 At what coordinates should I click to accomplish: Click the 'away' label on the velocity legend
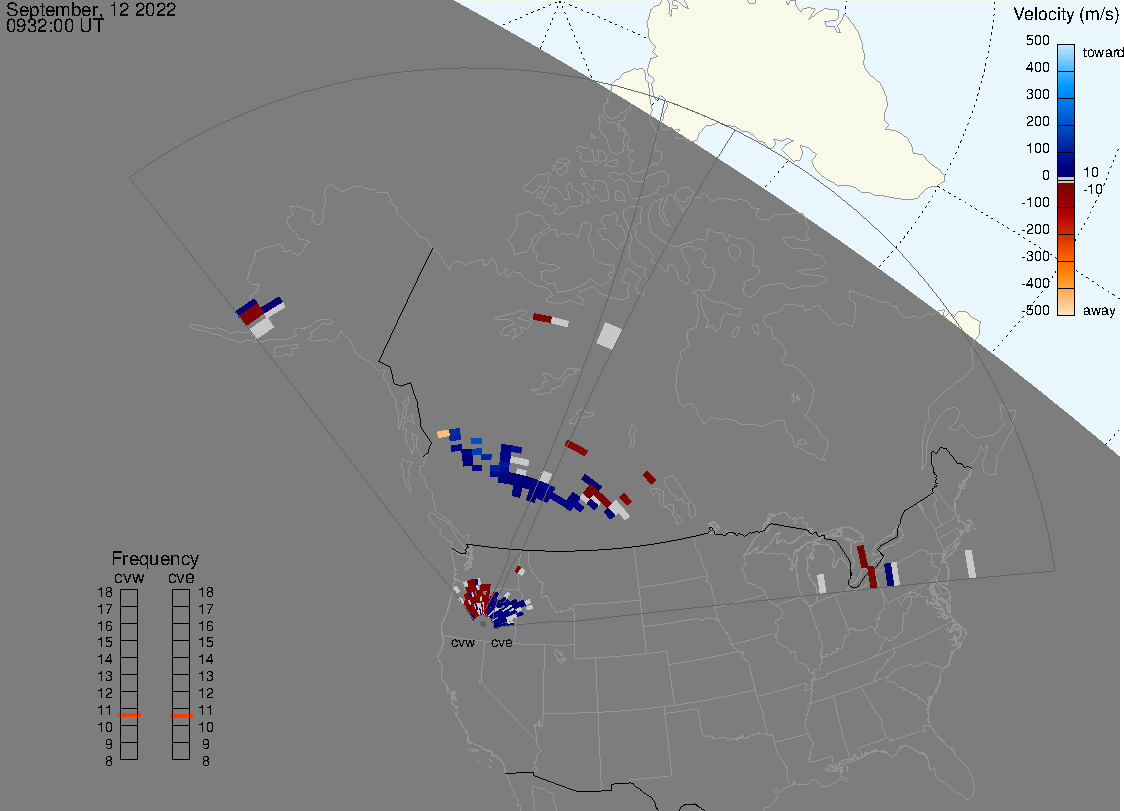coord(1099,310)
